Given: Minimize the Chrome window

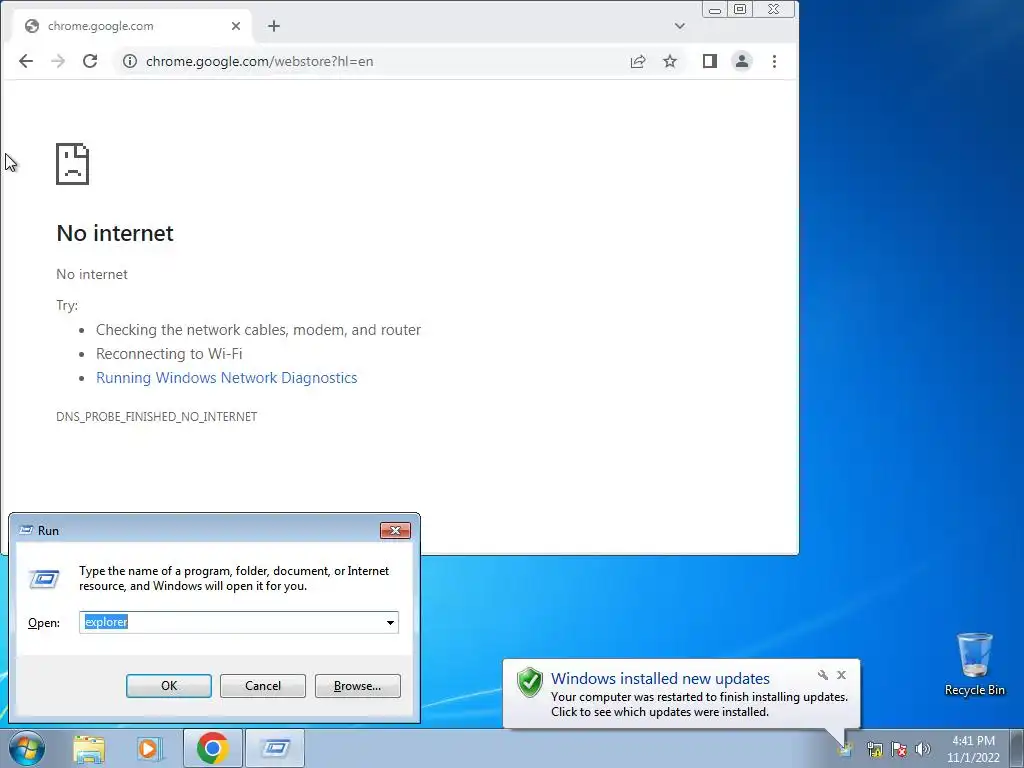Looking at the screenshot, I should coord(715,10).
